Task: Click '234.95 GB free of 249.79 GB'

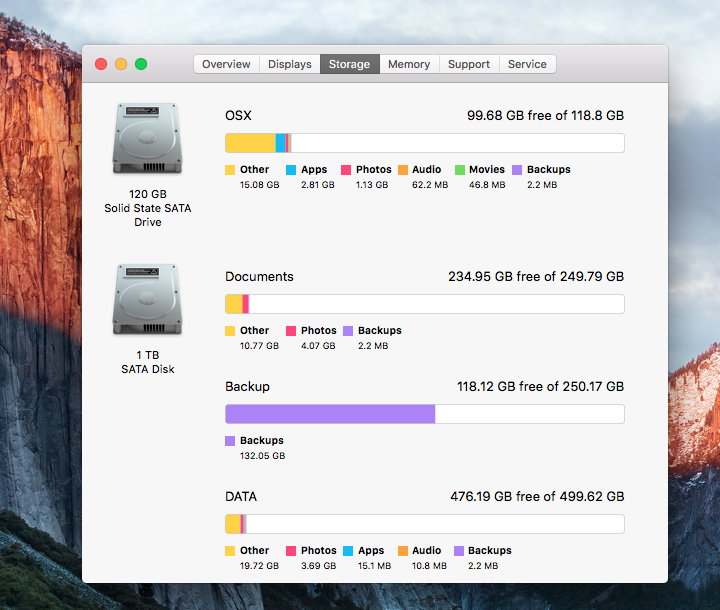Action: point(536,277)
